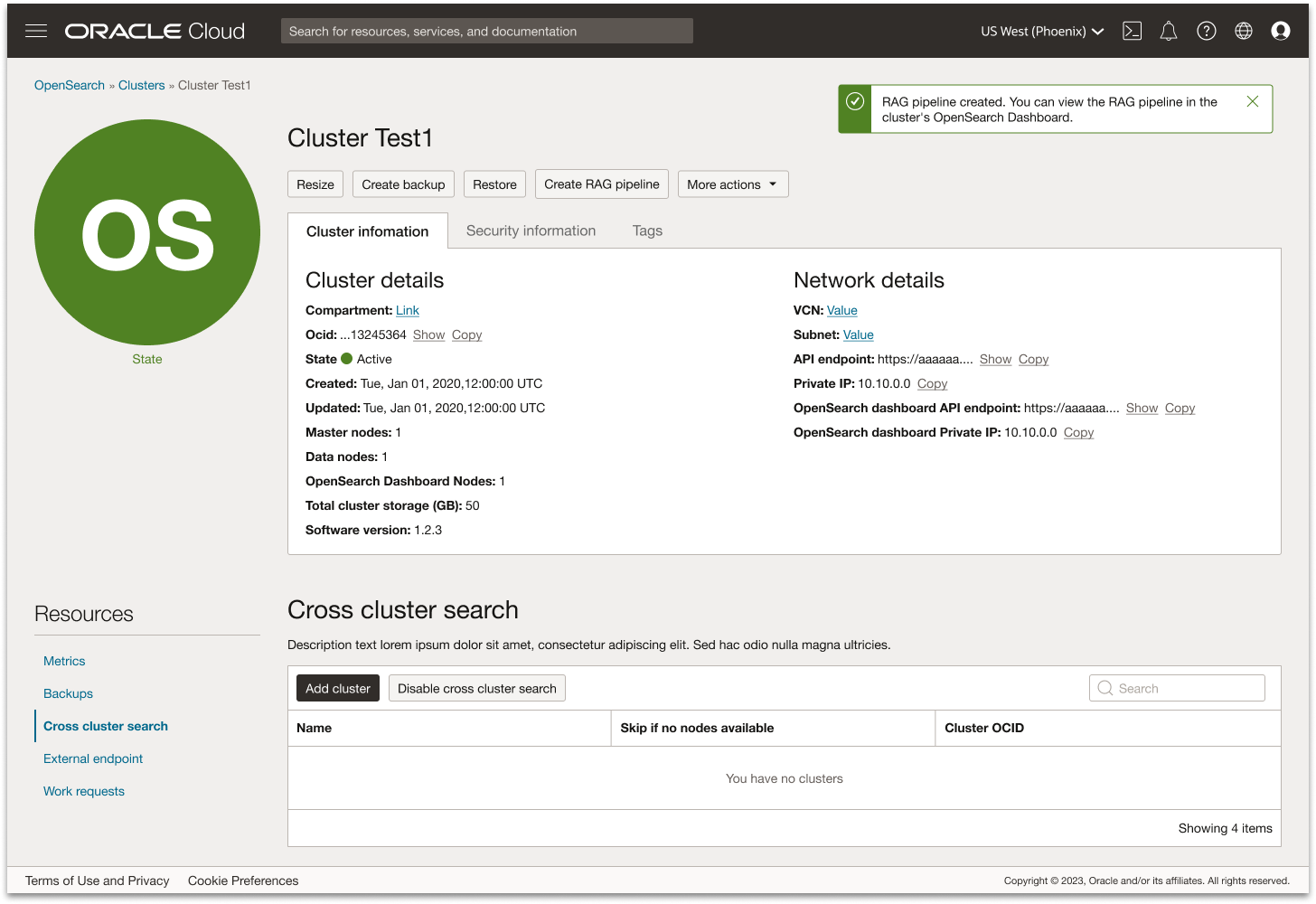The image size is (1316, 904).
Task: Open US West (Phoenix) region dropdown
Action: [1042, 31]
